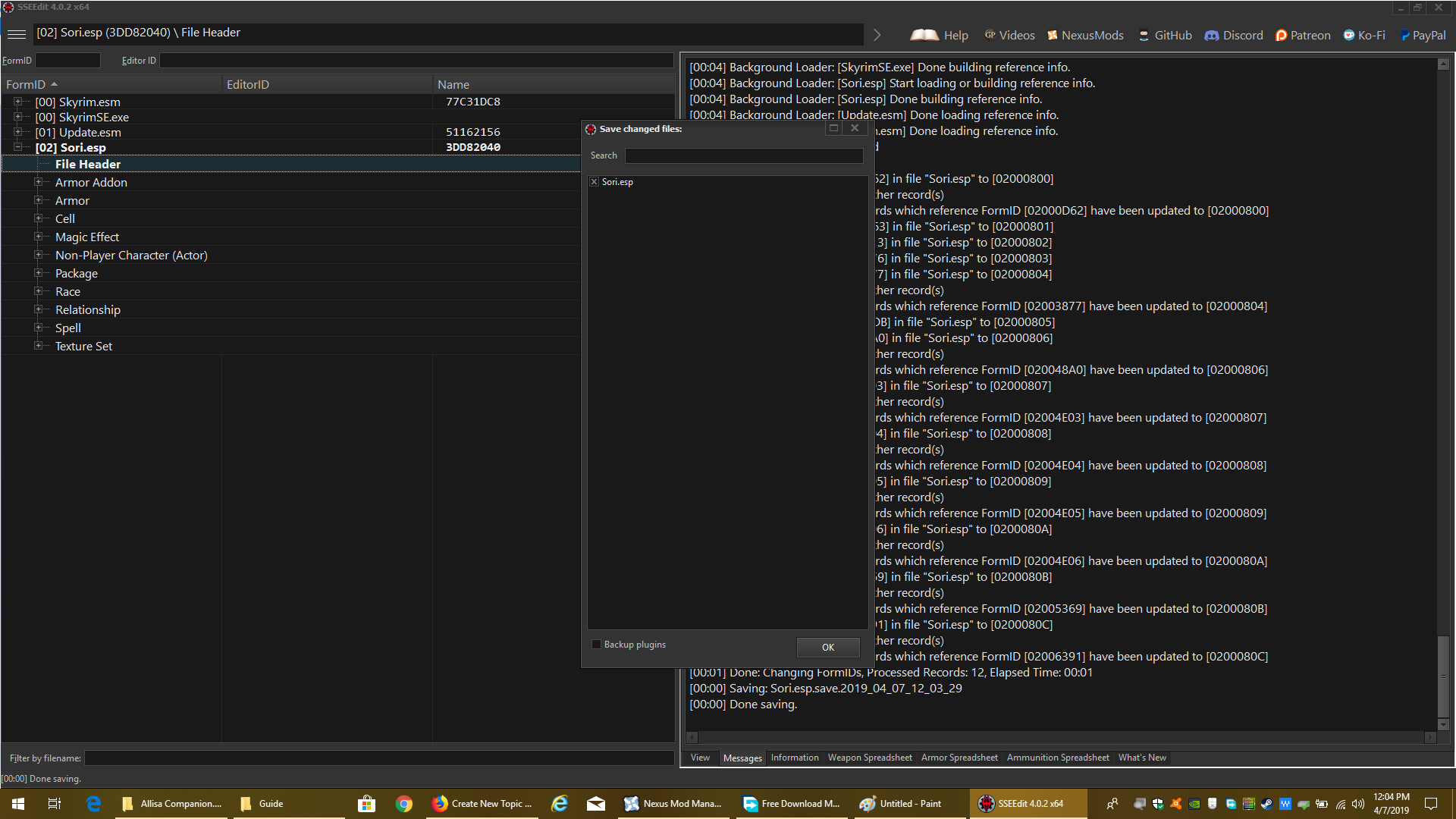Screen dimensions: 1456x819
Task: Open the Videos link
Action: pyautogui.click(x=1009, y=35)
